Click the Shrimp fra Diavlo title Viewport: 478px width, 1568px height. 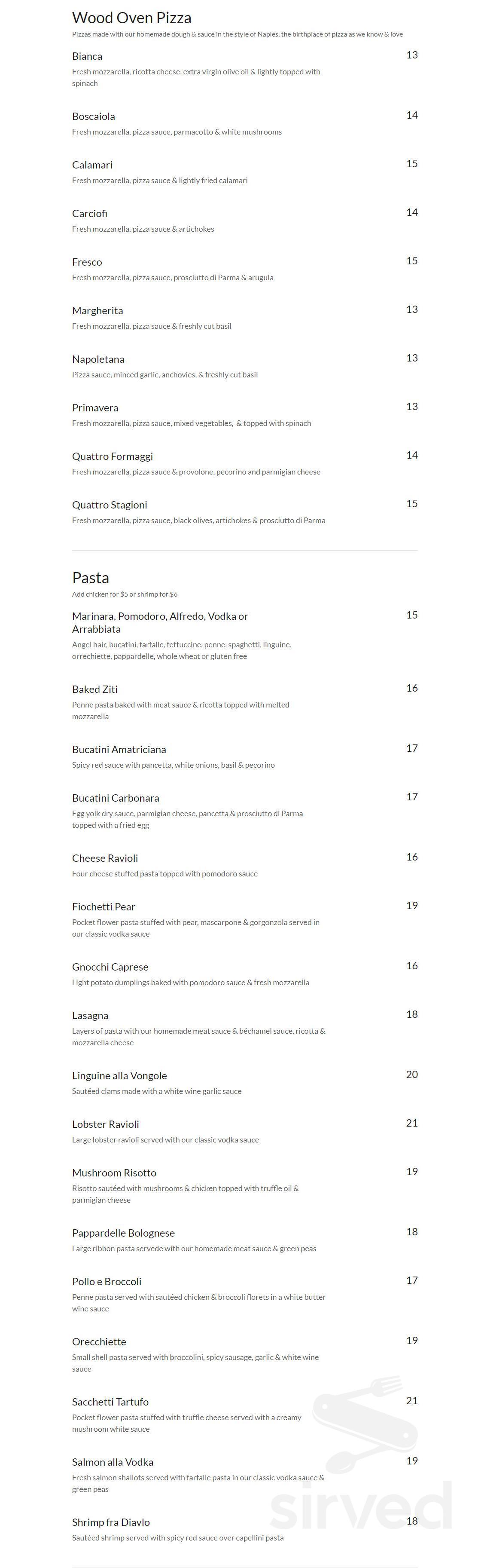111,1522
